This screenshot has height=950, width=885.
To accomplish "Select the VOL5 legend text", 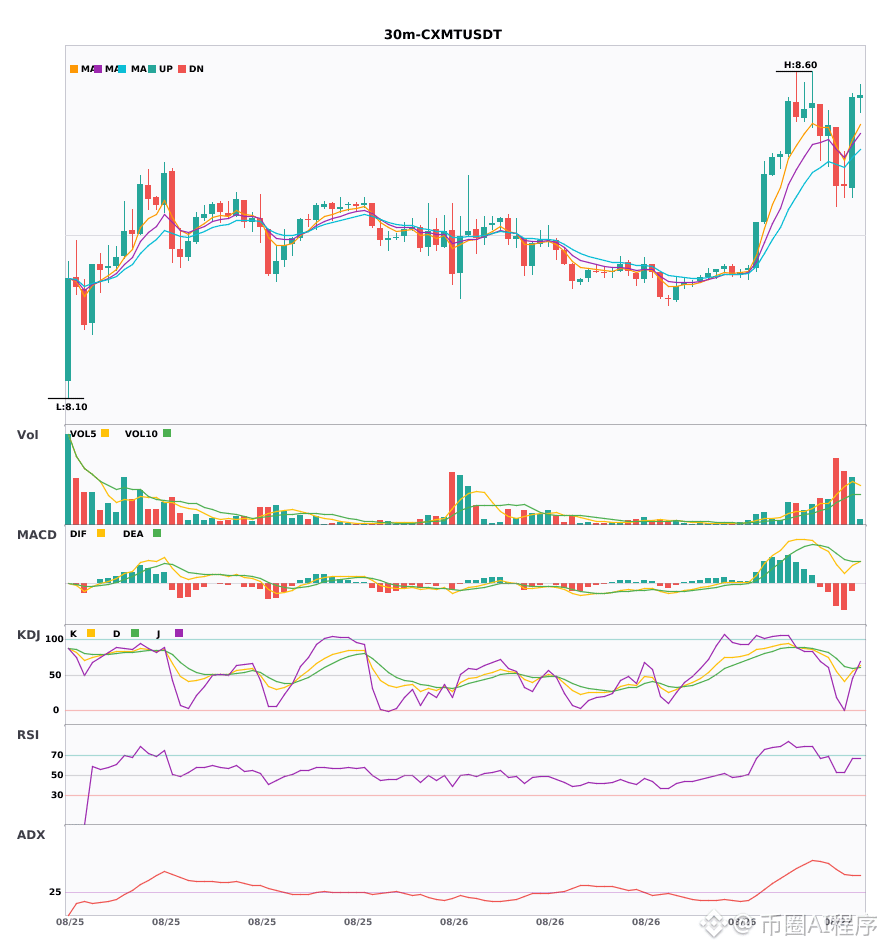I will pos(83,434).
